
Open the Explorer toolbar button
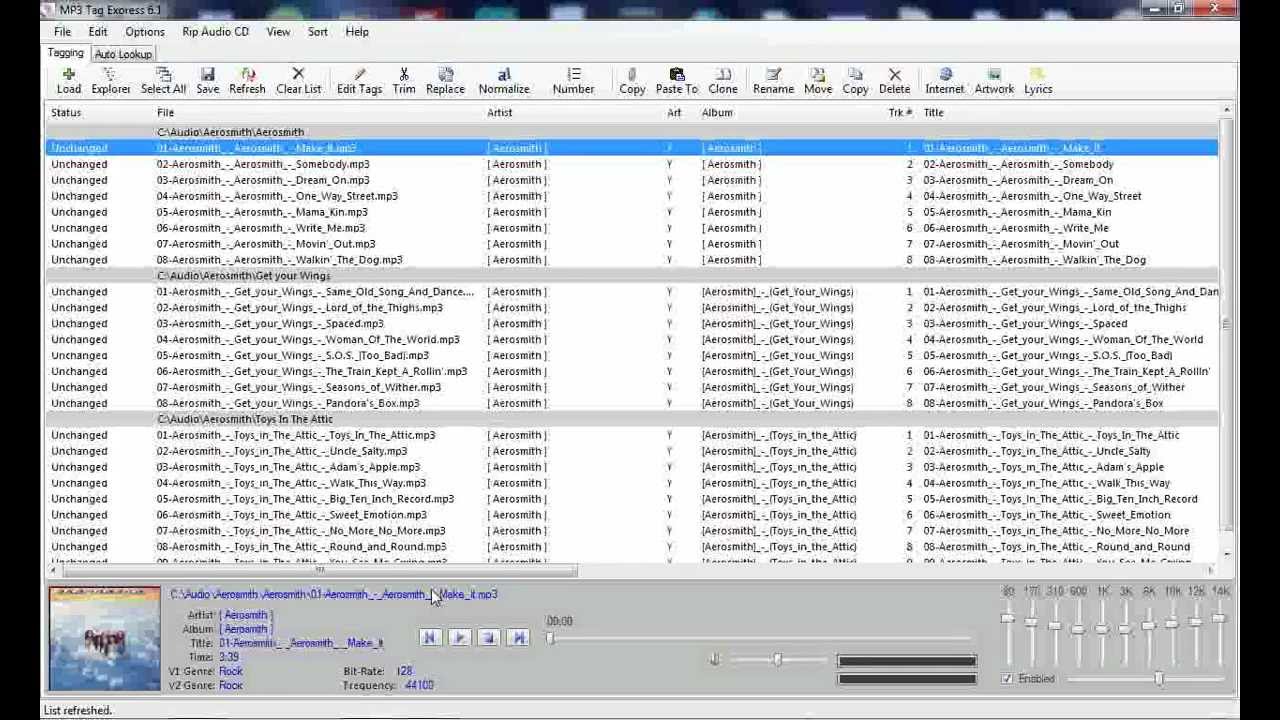click(110, 80)
